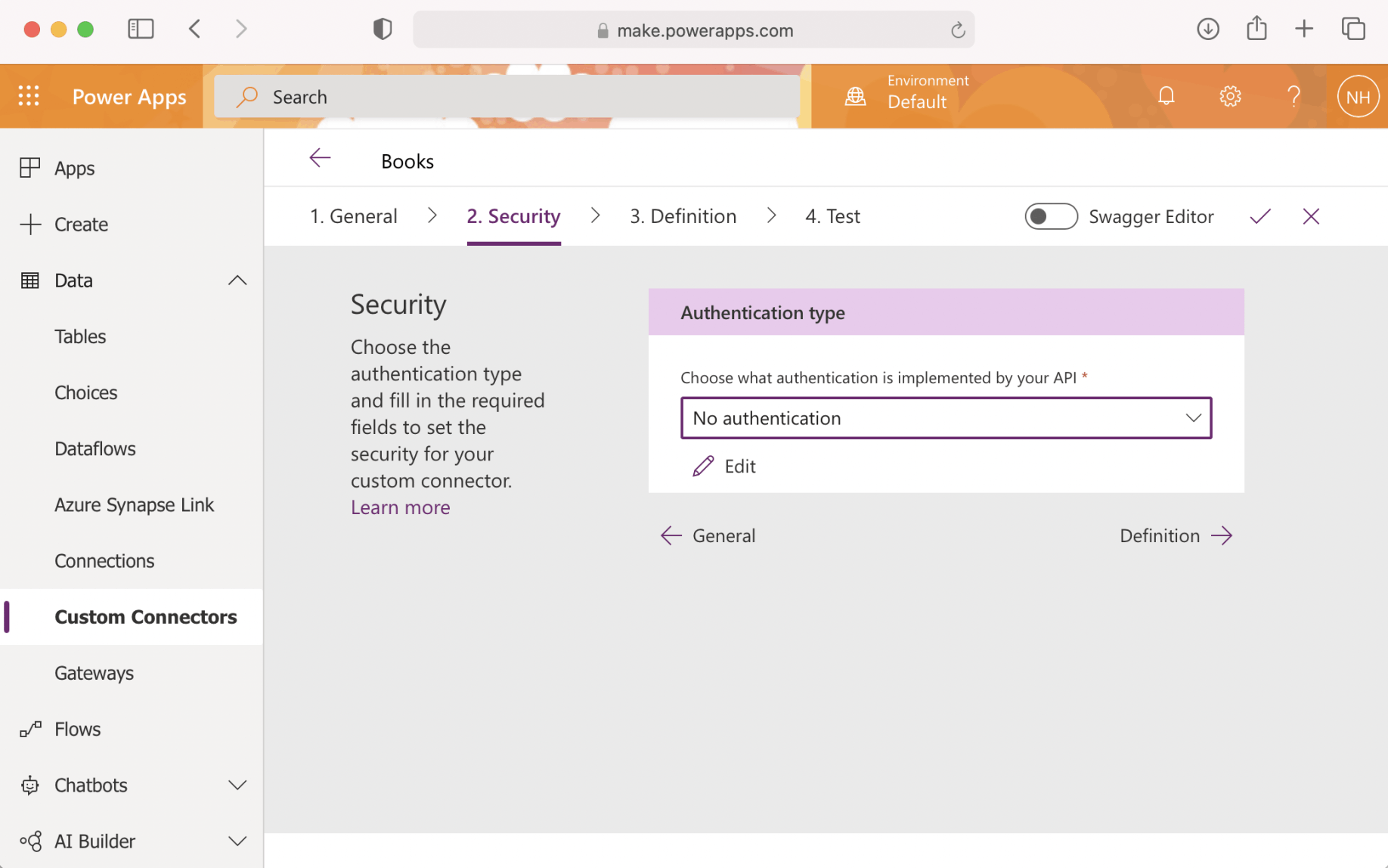
Task: Click the help question mark icon
Action: (x=1294, y=96)
